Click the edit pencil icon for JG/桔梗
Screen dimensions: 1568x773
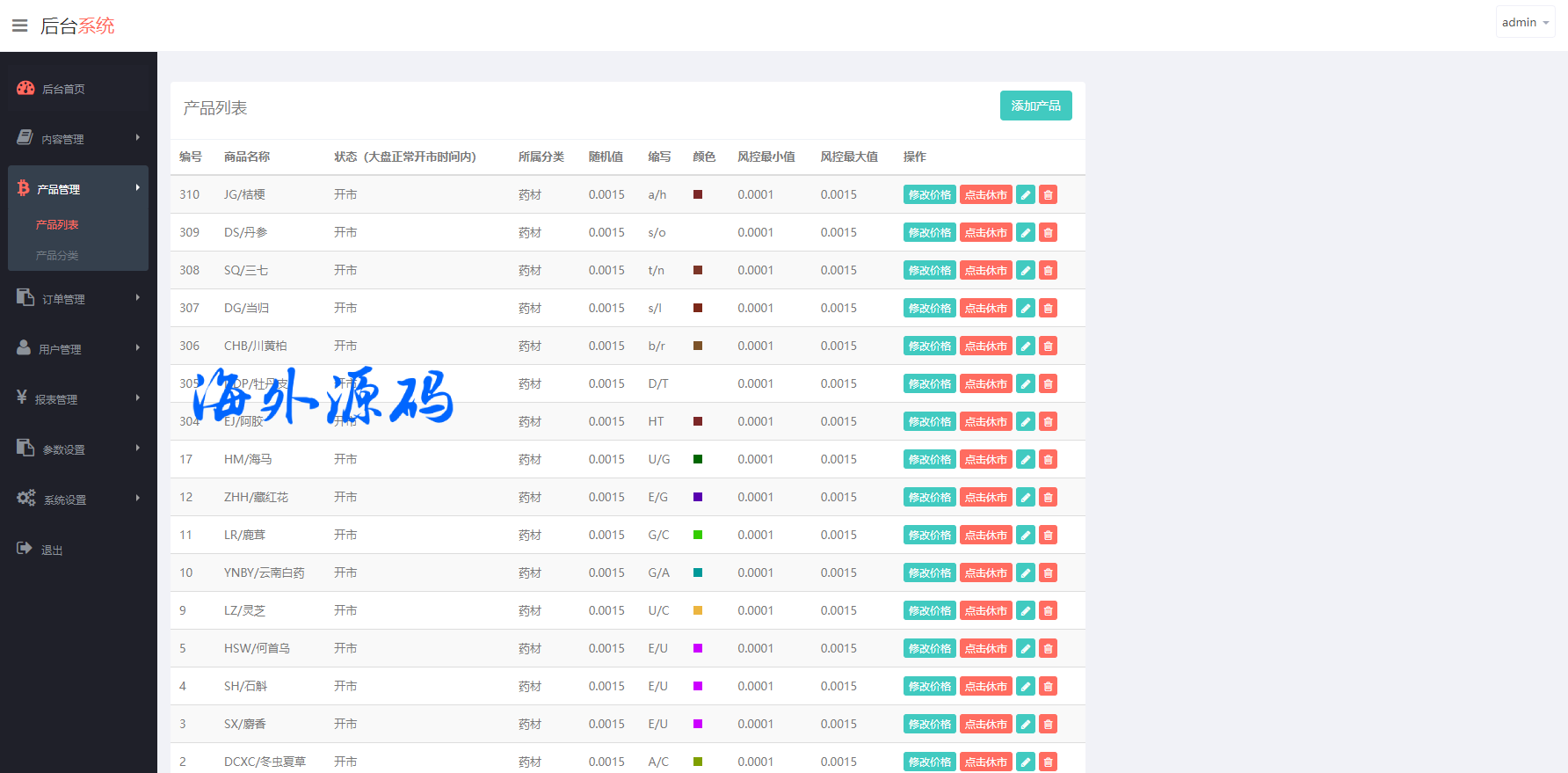1025,194
